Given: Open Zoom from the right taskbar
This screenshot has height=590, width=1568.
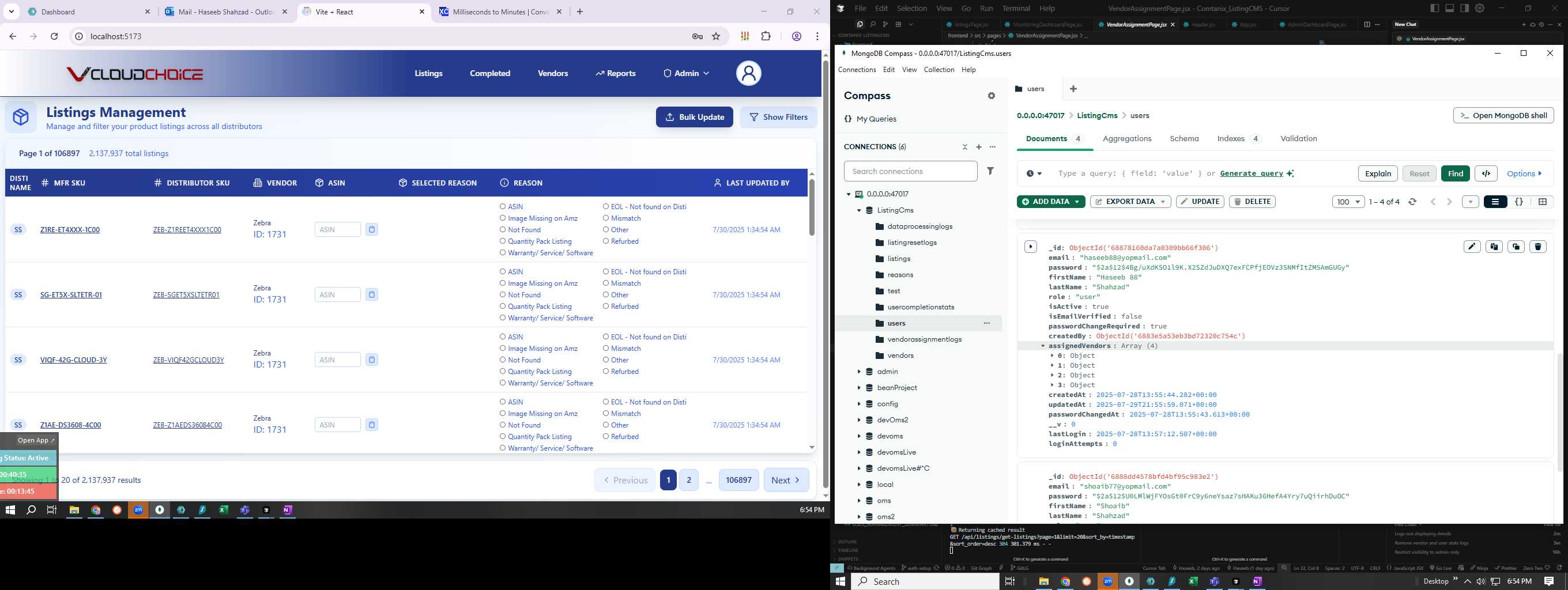Looking at the screenshot, I should 1108,581.
